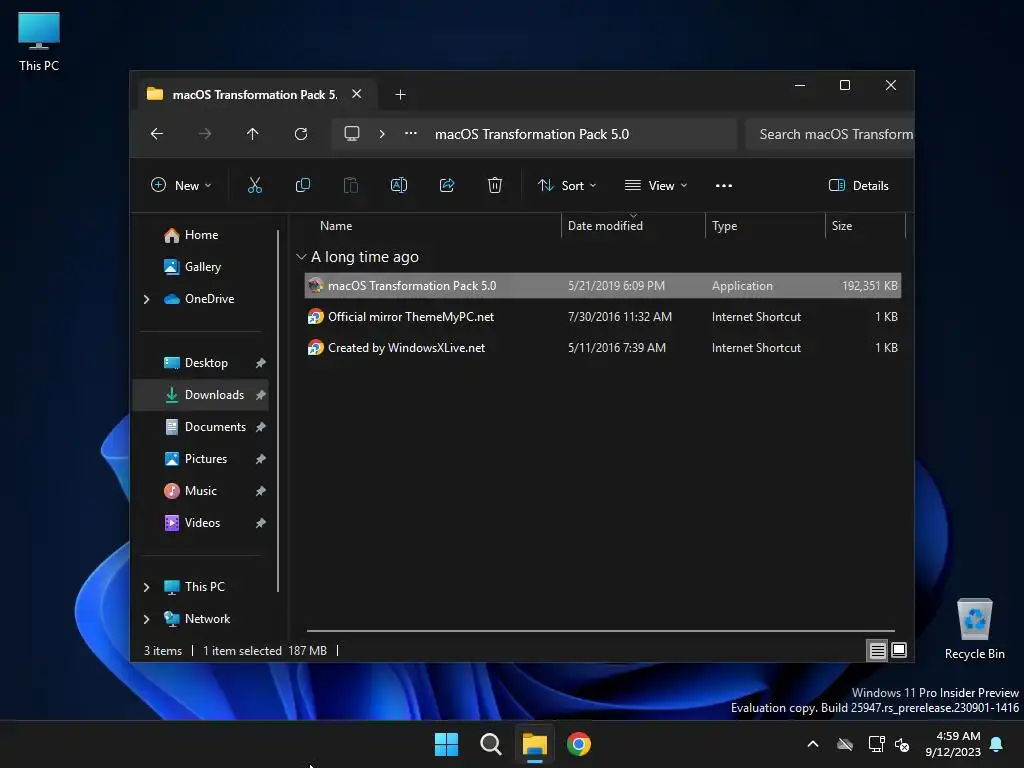Close the macOS Transformation Pack tab
Image resolution: width=1024 pixels, height=768 pixels.
(x=357, y=94)
